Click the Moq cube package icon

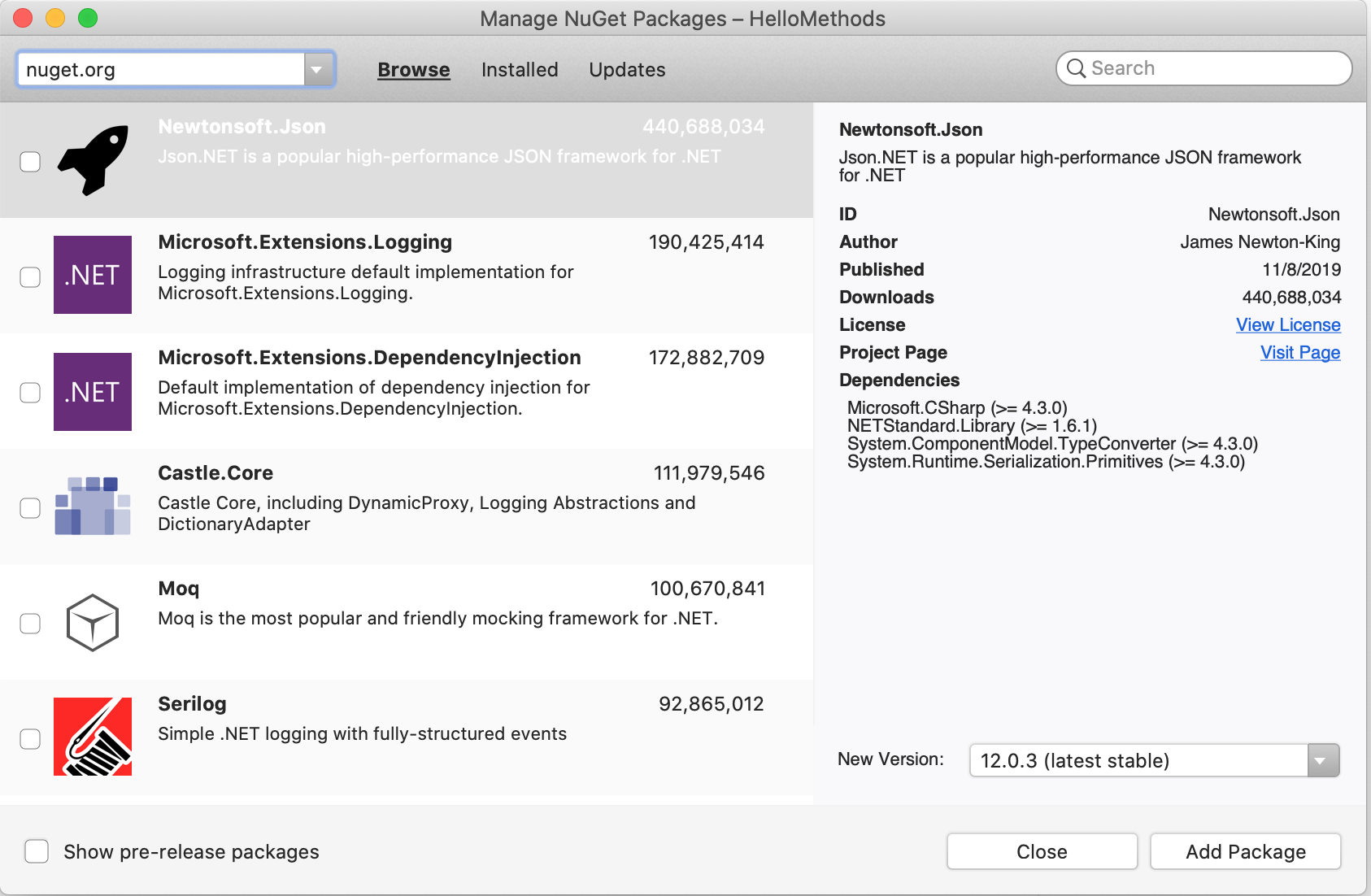(x=93, y=623)
